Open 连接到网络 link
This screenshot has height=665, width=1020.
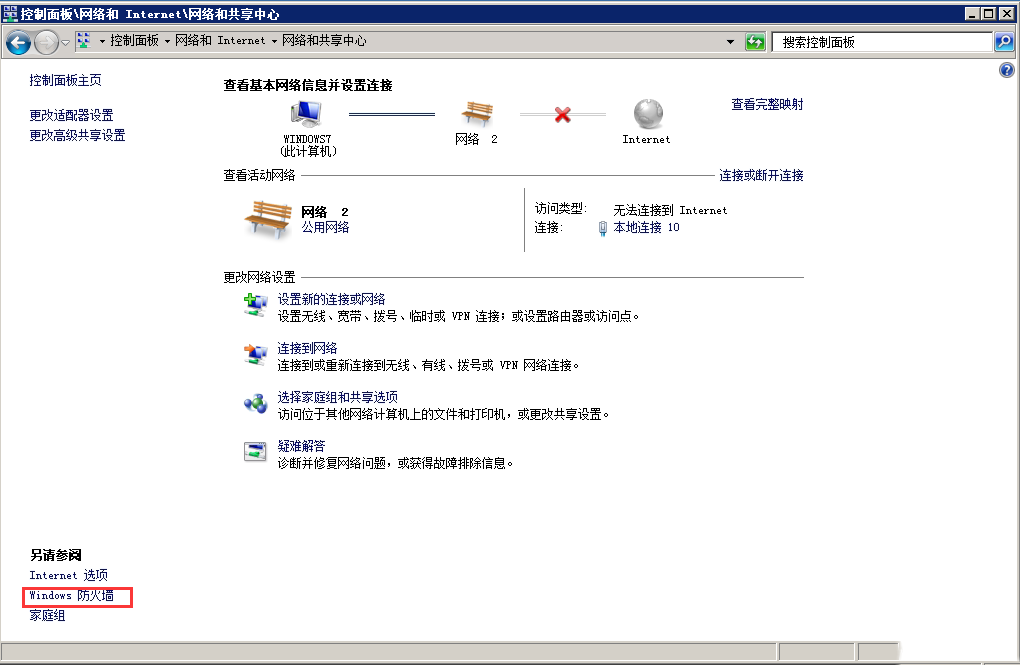pos(307,348)
